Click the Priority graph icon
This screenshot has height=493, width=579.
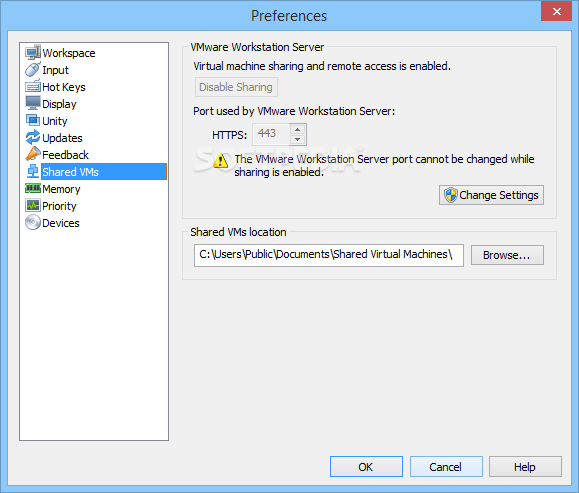tap(33, 205)
